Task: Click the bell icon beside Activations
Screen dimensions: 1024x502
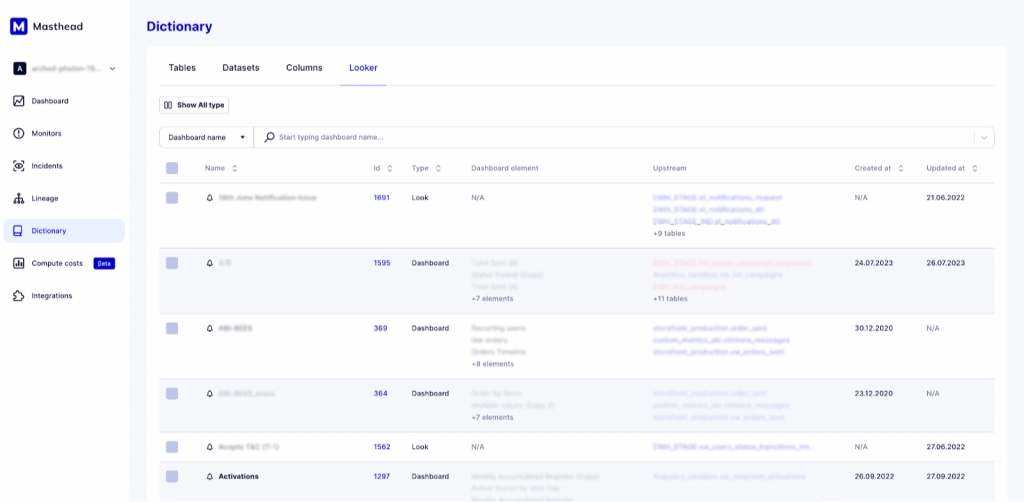Action: tap(210, 477)
